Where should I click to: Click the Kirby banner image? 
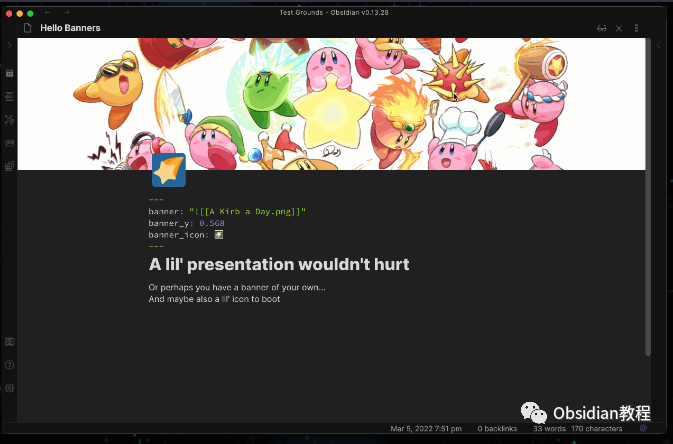click(331, 104)
